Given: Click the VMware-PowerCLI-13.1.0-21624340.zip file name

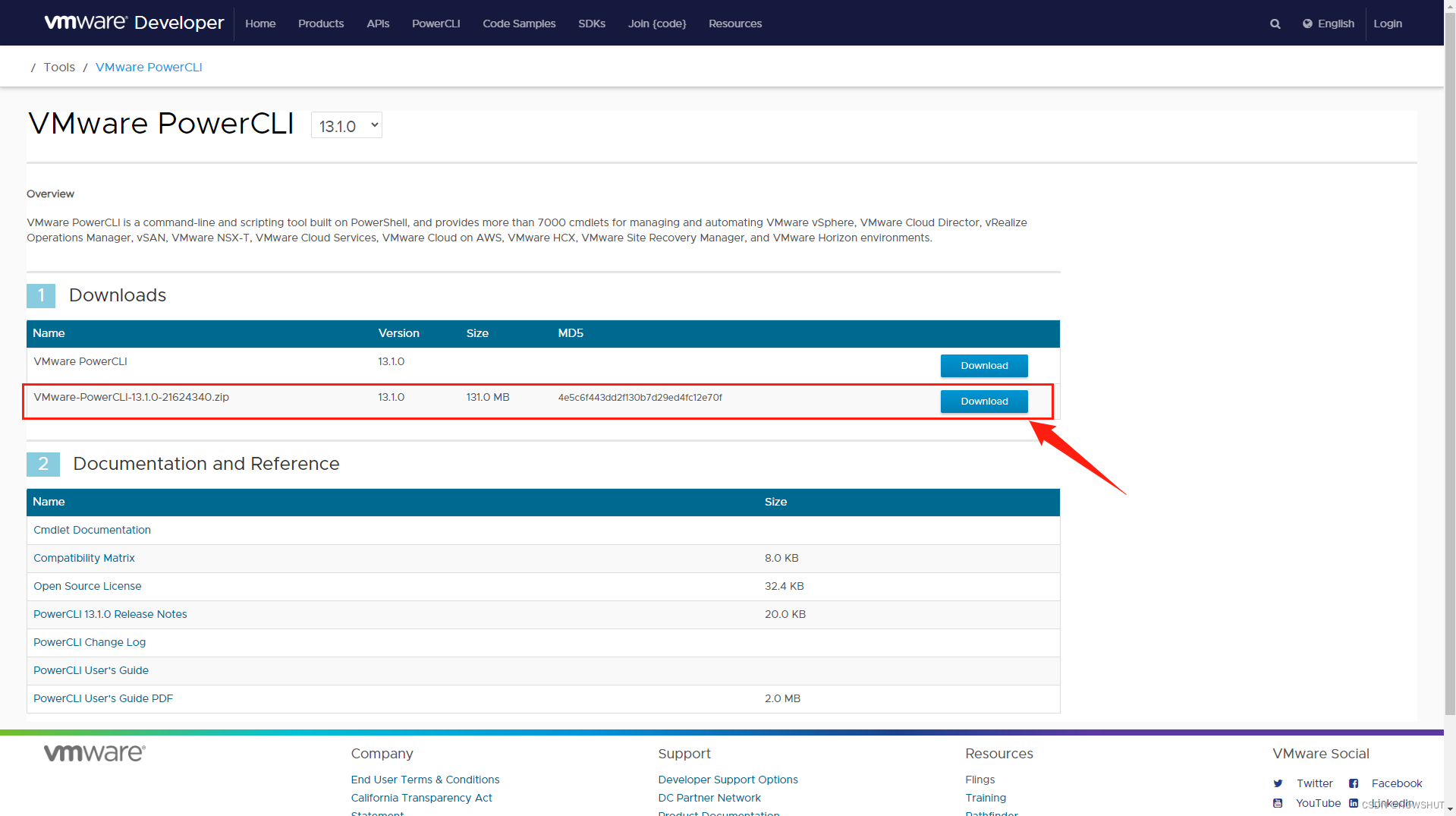Looking at the screenshot, I should coord(131,397).
